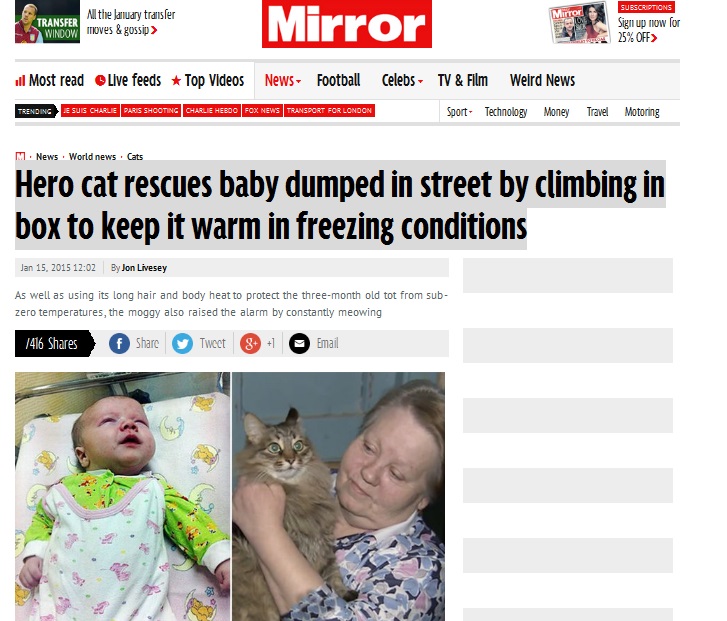Open the Transfer Window promo thumbnail
This screenshot has width=727, height=621.
(x=47, y=22)
